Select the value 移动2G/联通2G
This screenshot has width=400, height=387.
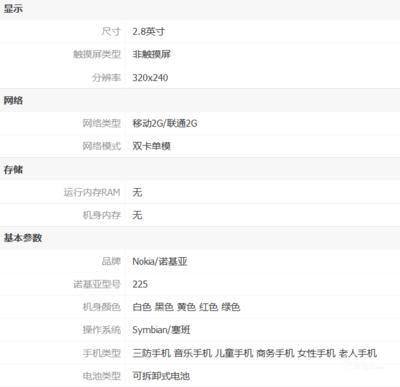pos(165,123)
